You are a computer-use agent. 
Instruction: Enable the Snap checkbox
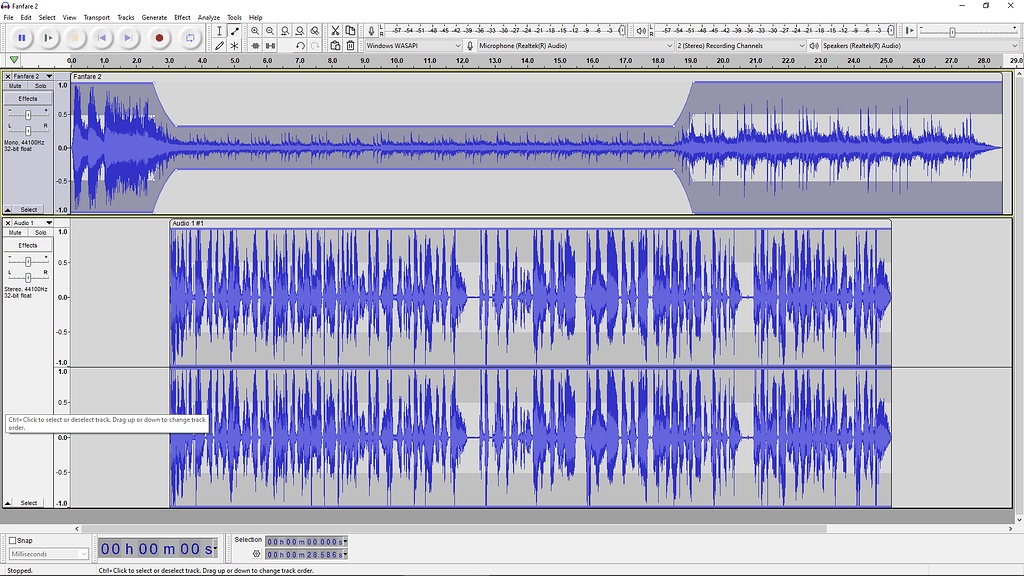pyautogui.click(x=13, y=540)
